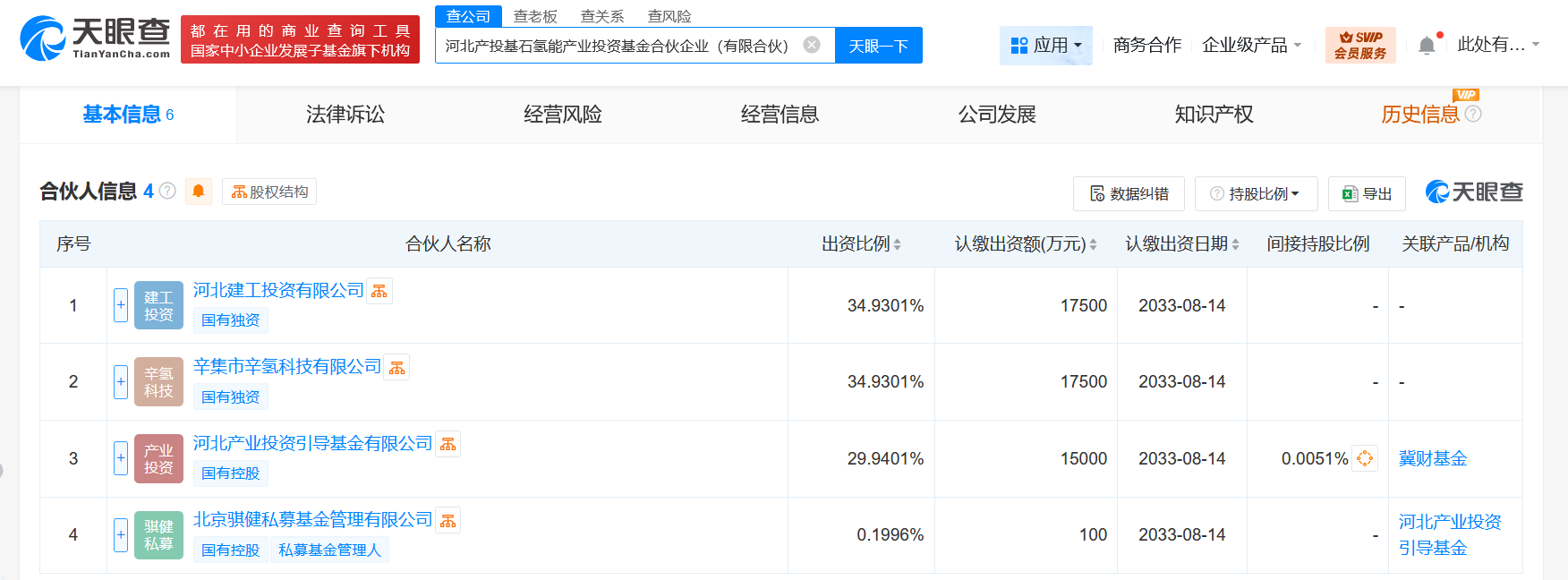This screenshot has width=1568, height=580.
Task: Open the 冀财基金 link
Action: 1432,458
